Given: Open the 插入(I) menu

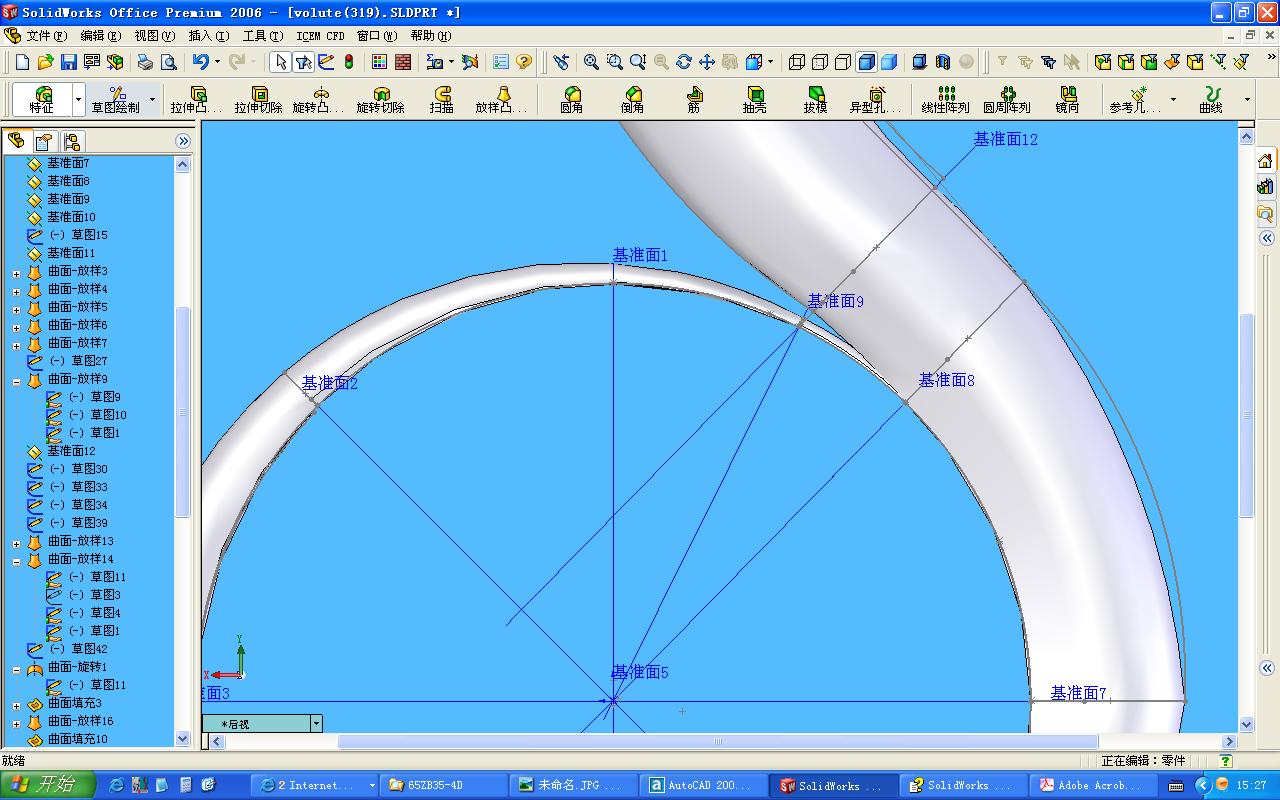Looking at the screenshot, I should point(208,35).
